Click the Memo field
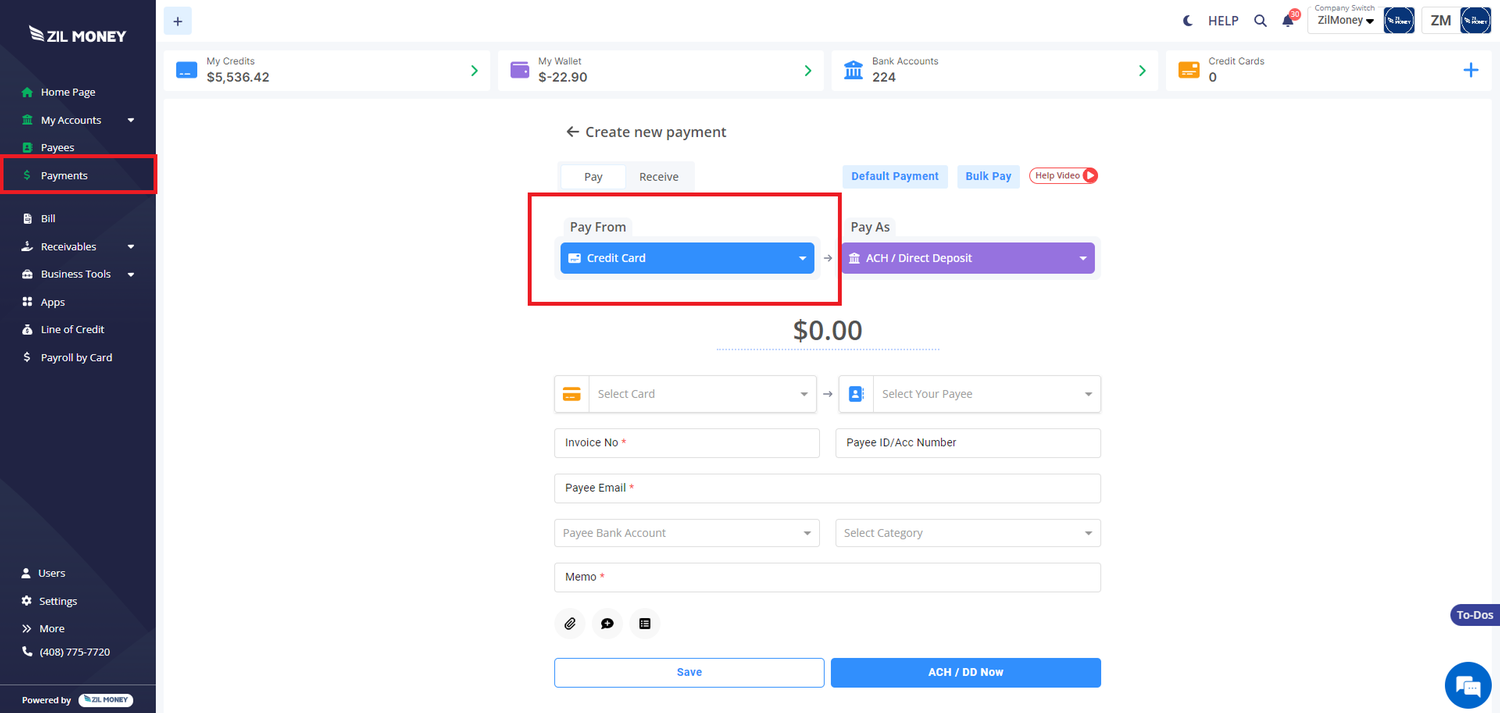The height and width of the screenshot is (713, 1500). 827,577
